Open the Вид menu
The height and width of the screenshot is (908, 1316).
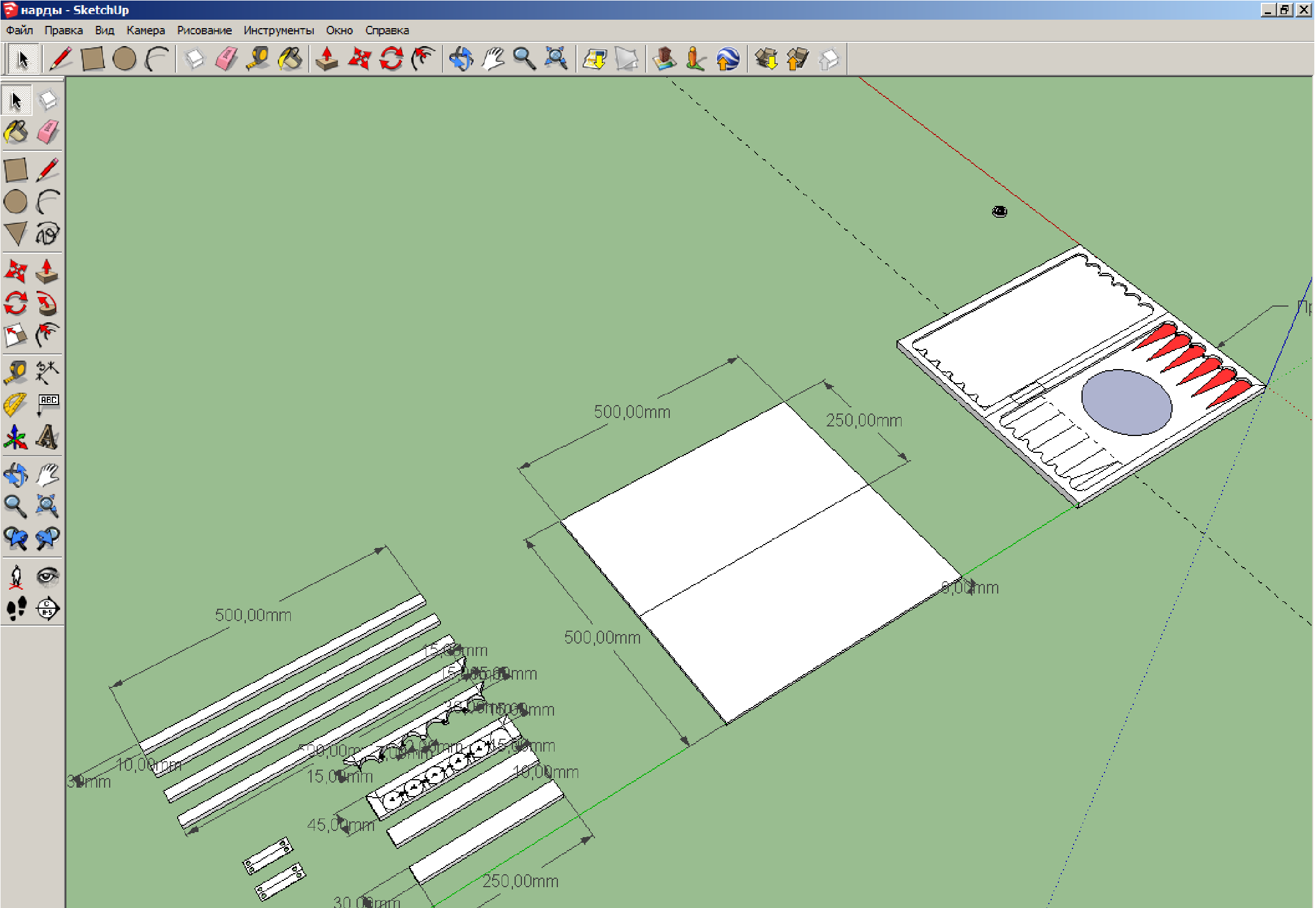click(x=105, y=30)
